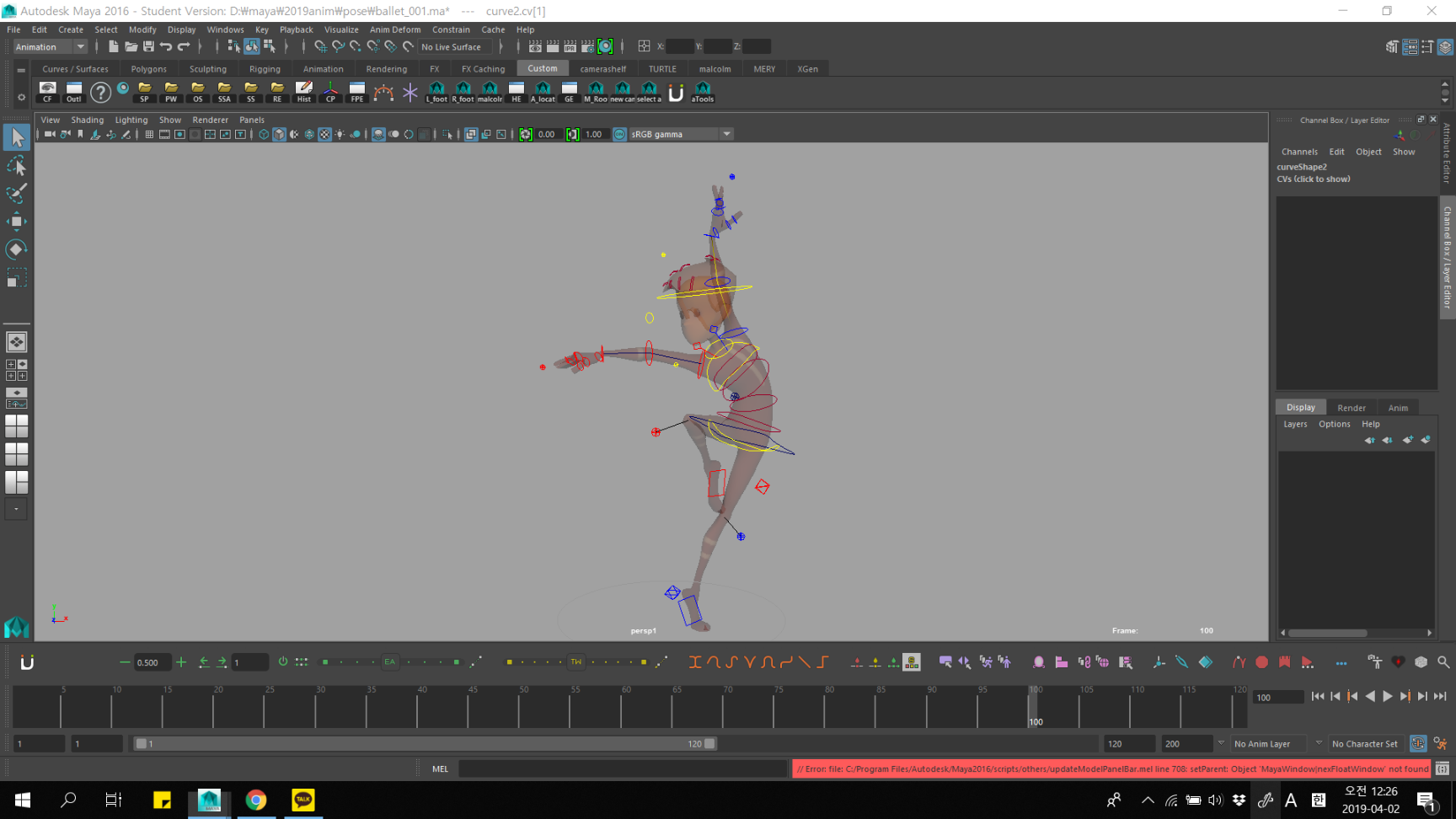Click the aTools shelf icon

point(702,92)
